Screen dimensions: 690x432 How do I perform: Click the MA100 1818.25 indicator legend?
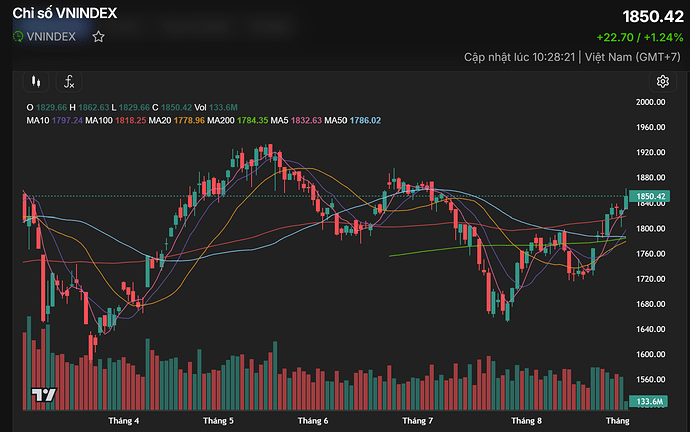(115, 121)
